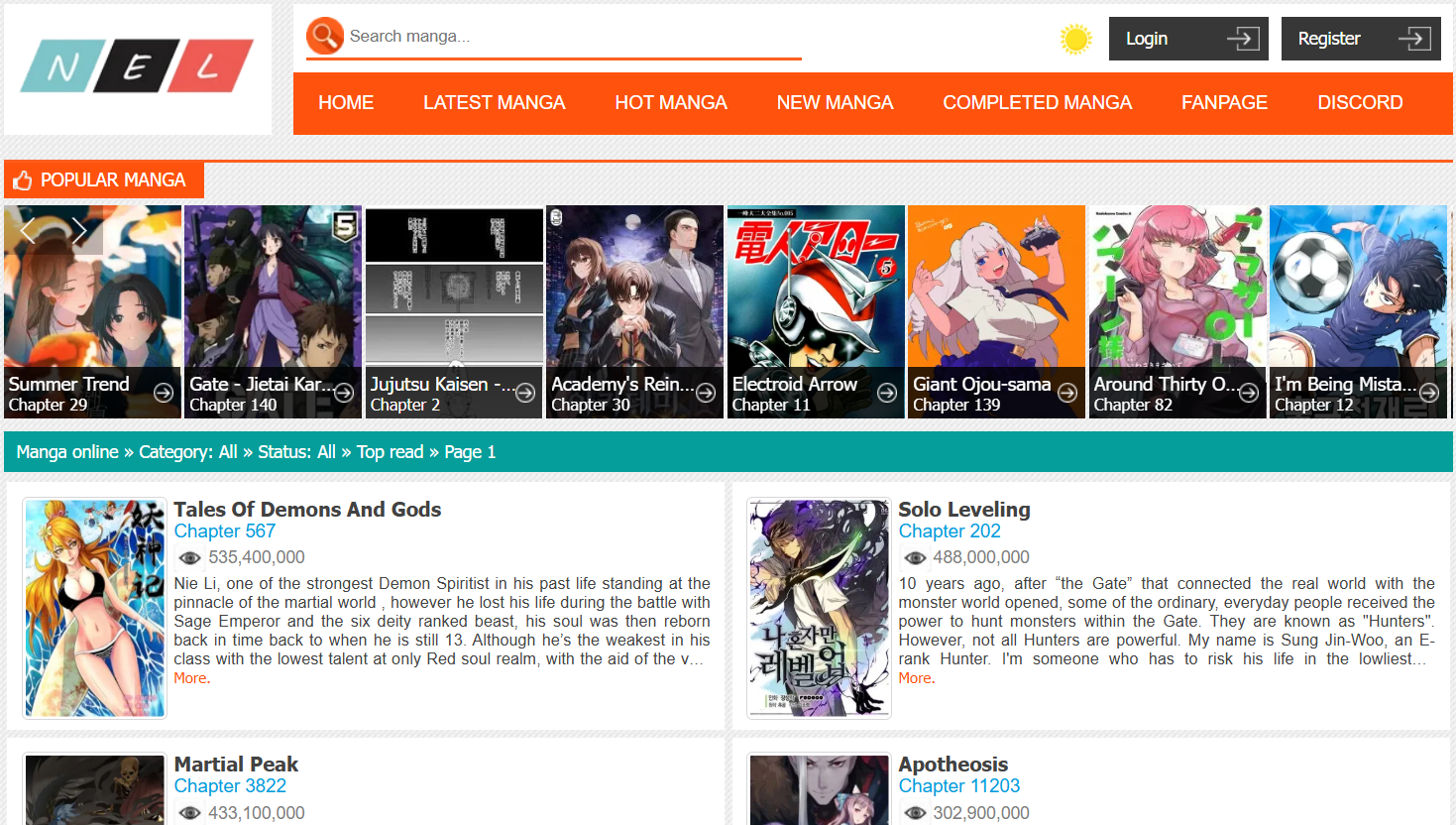
Task: Open Academy's Rein Chapter 30 link
Action: [x=591, y=406]
